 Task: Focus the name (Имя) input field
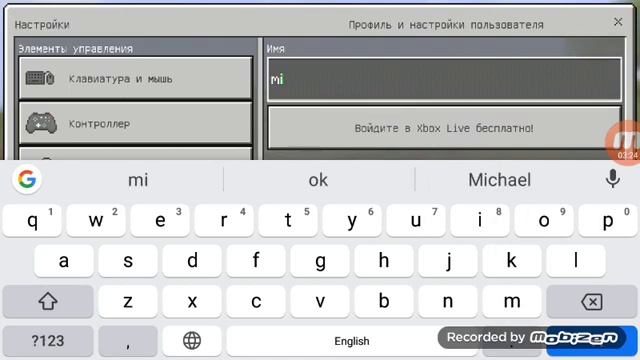pyautogui.click(x=444, y=79)
